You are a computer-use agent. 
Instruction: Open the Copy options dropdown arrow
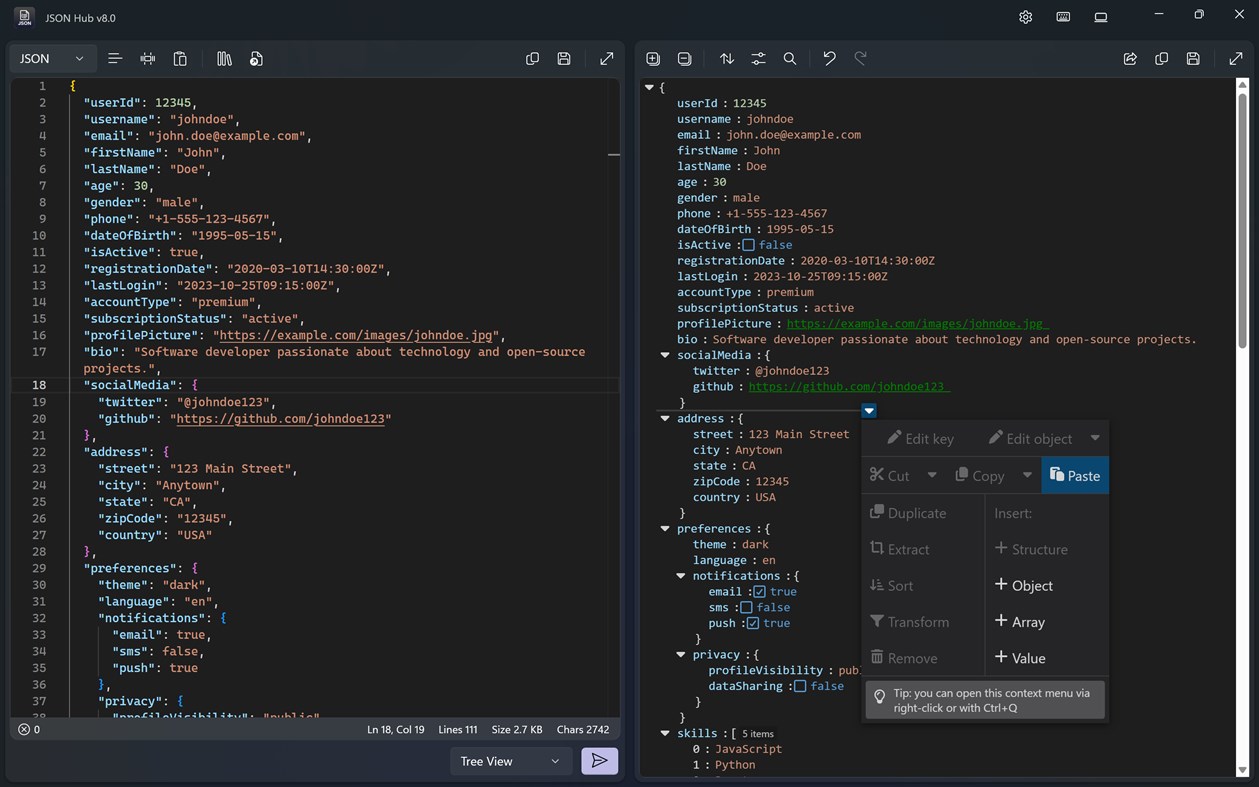pos(1027,475)
